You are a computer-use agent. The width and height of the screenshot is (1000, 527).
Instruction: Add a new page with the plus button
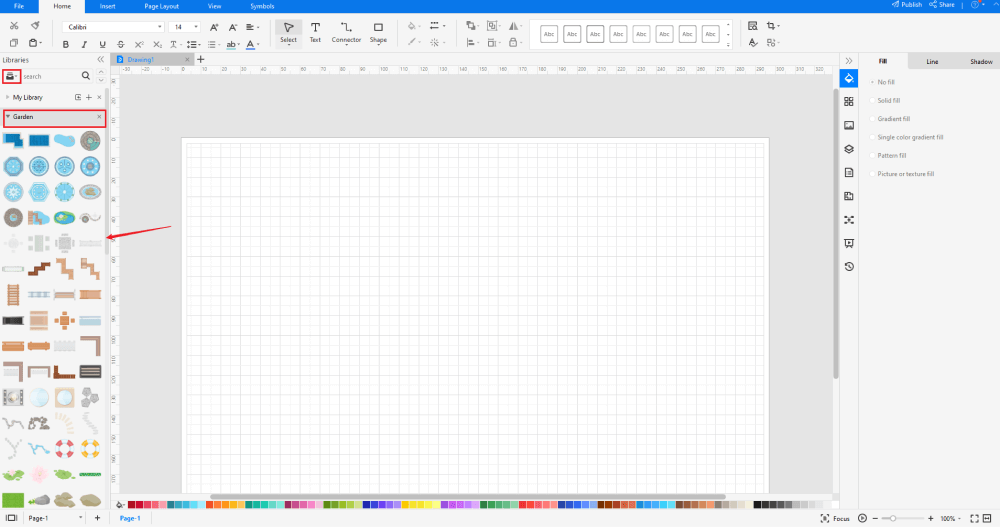[x=98, y=518]
